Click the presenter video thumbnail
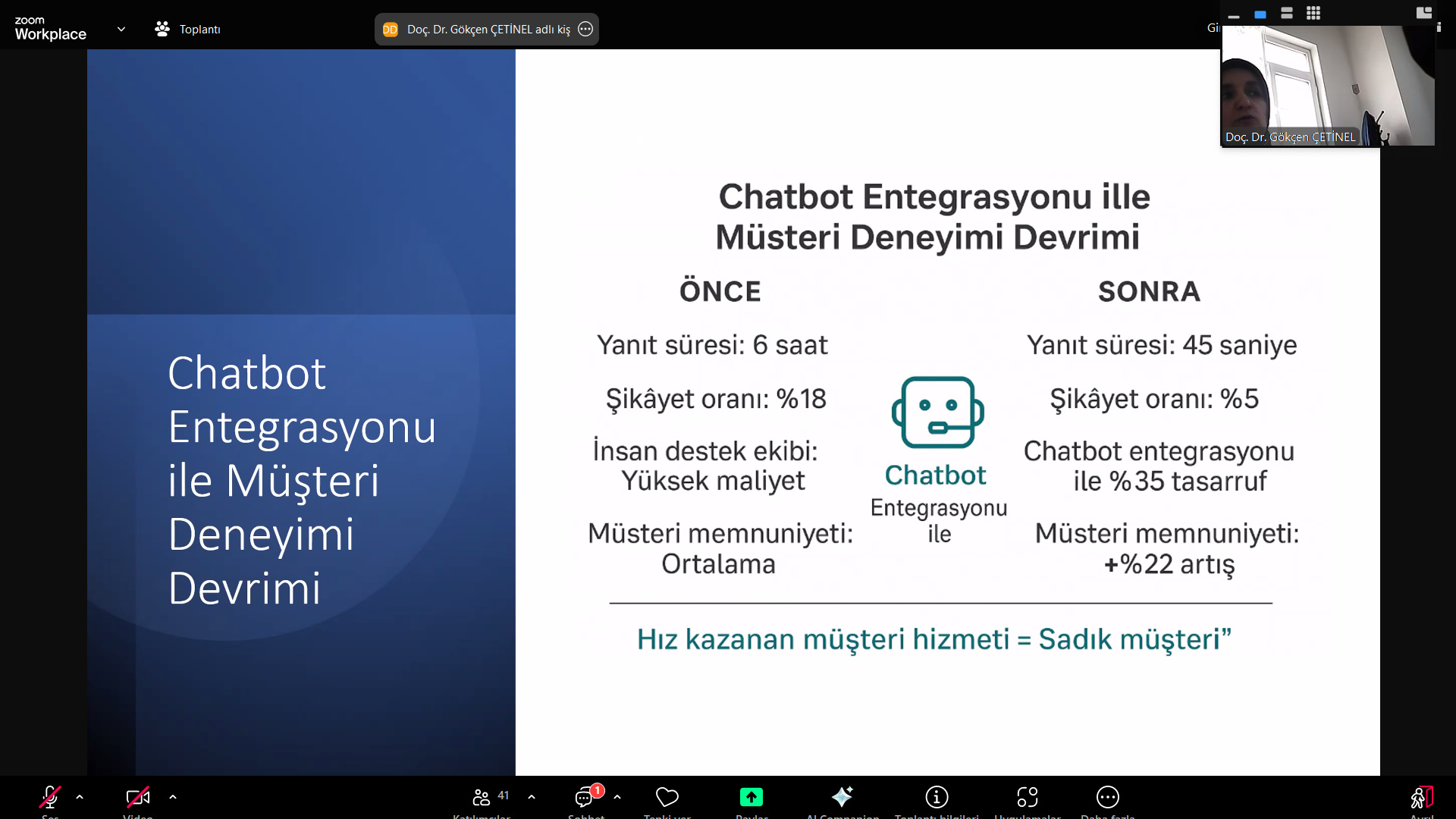1456x819 pixels. (x=1327, y=85)
